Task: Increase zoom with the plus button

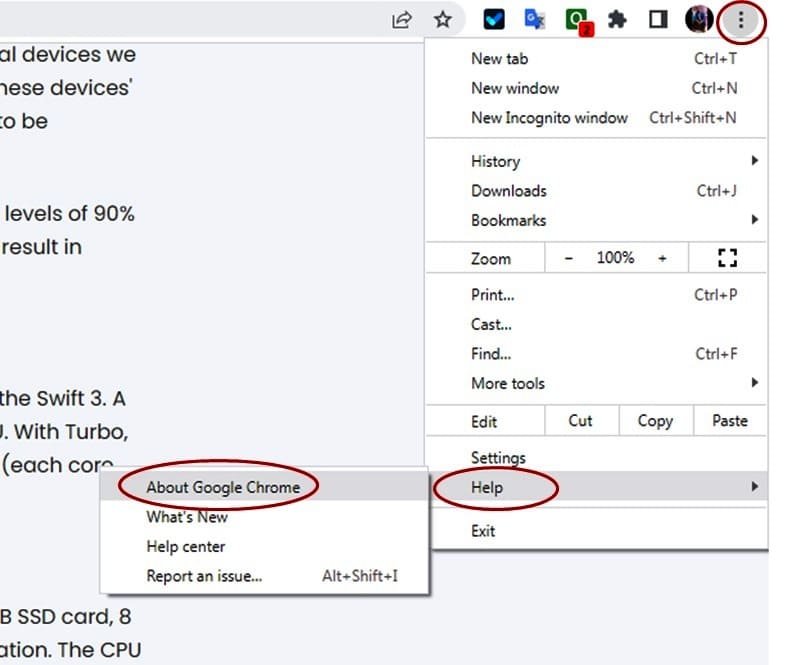Action: (662, 258)
